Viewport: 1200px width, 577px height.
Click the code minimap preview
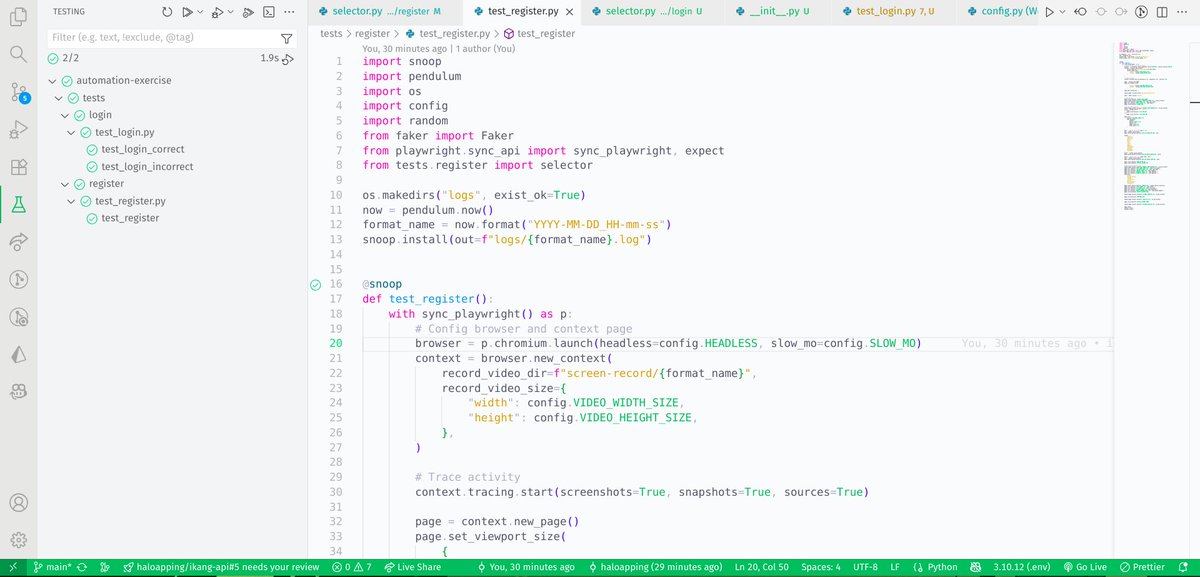click(x=1150, y=125)
